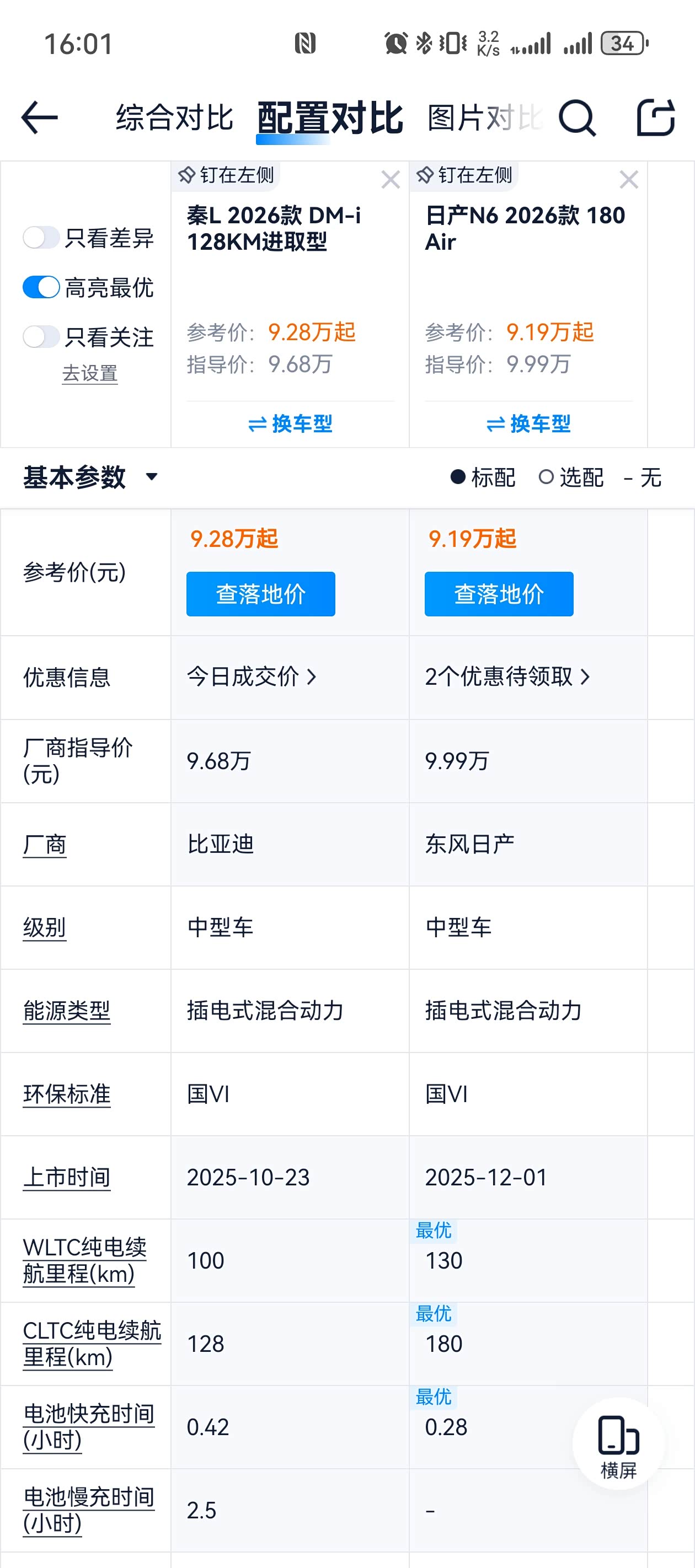Screen dimensions: 695x1568
Task: Open 2个优惠待领取 offers
Action: (x=507, y=677)
